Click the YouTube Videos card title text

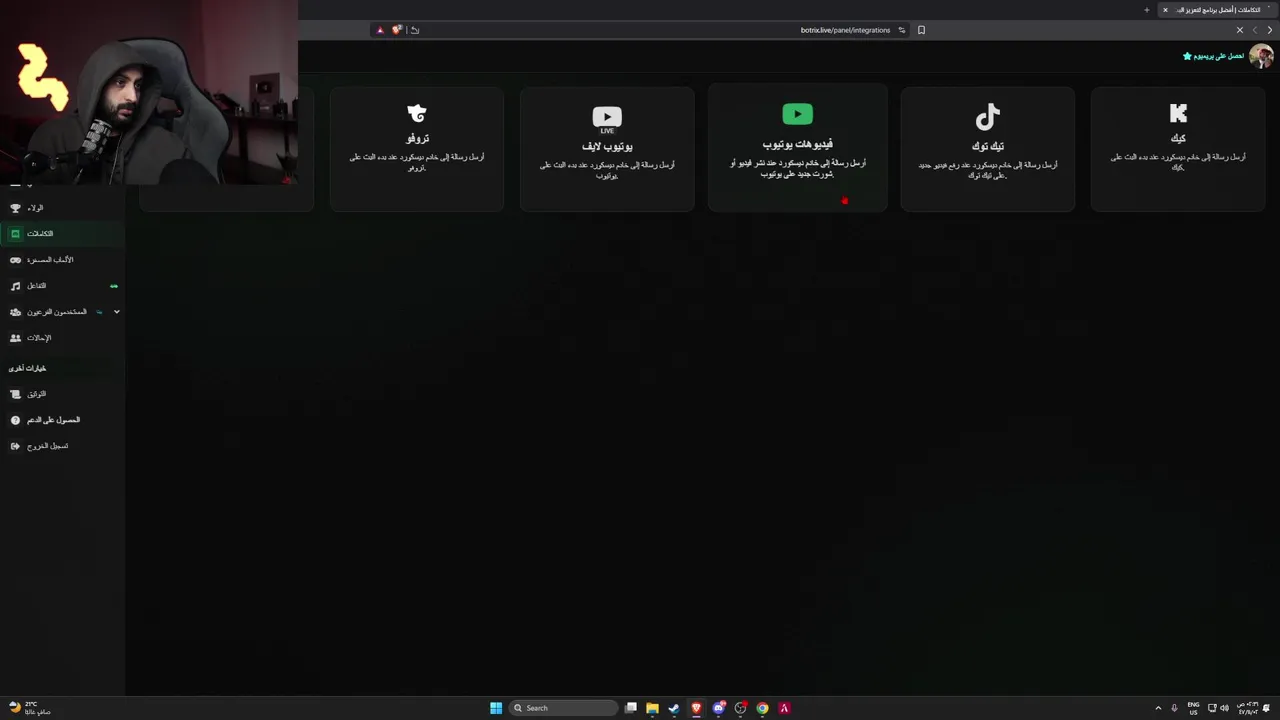797,144
